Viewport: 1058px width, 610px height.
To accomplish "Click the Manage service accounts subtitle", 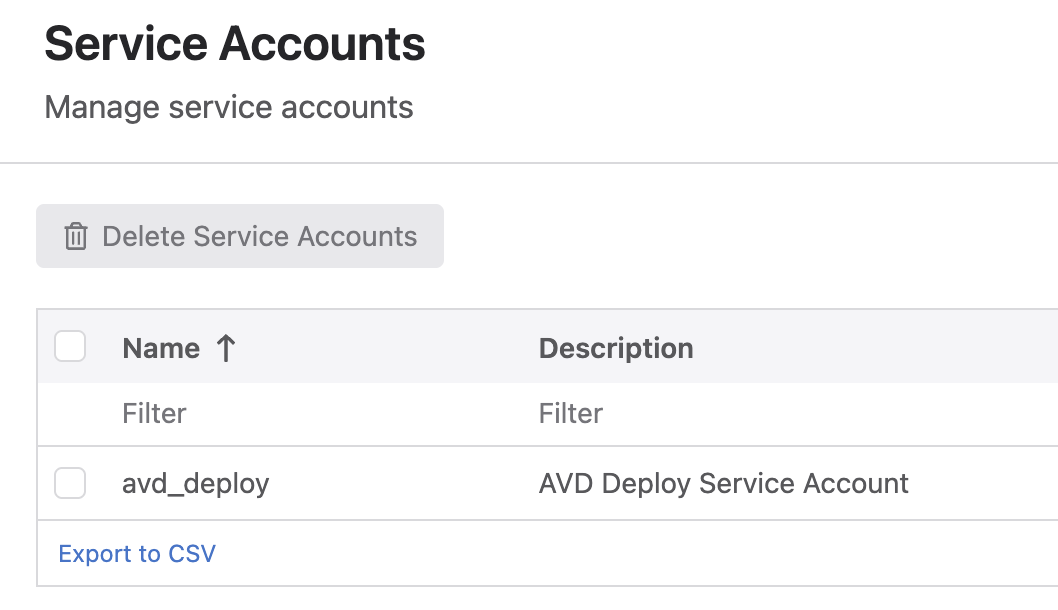I will [229, 107].
